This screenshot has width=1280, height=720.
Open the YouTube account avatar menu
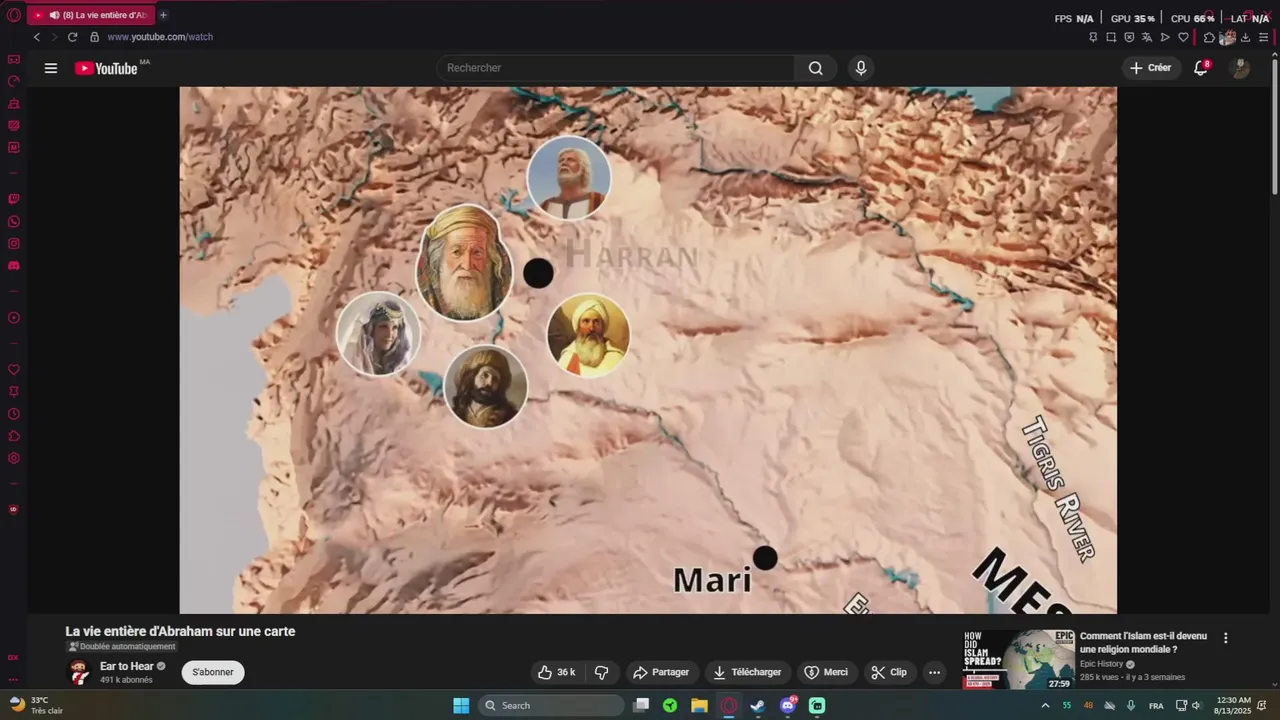(x=1240, y=68)
